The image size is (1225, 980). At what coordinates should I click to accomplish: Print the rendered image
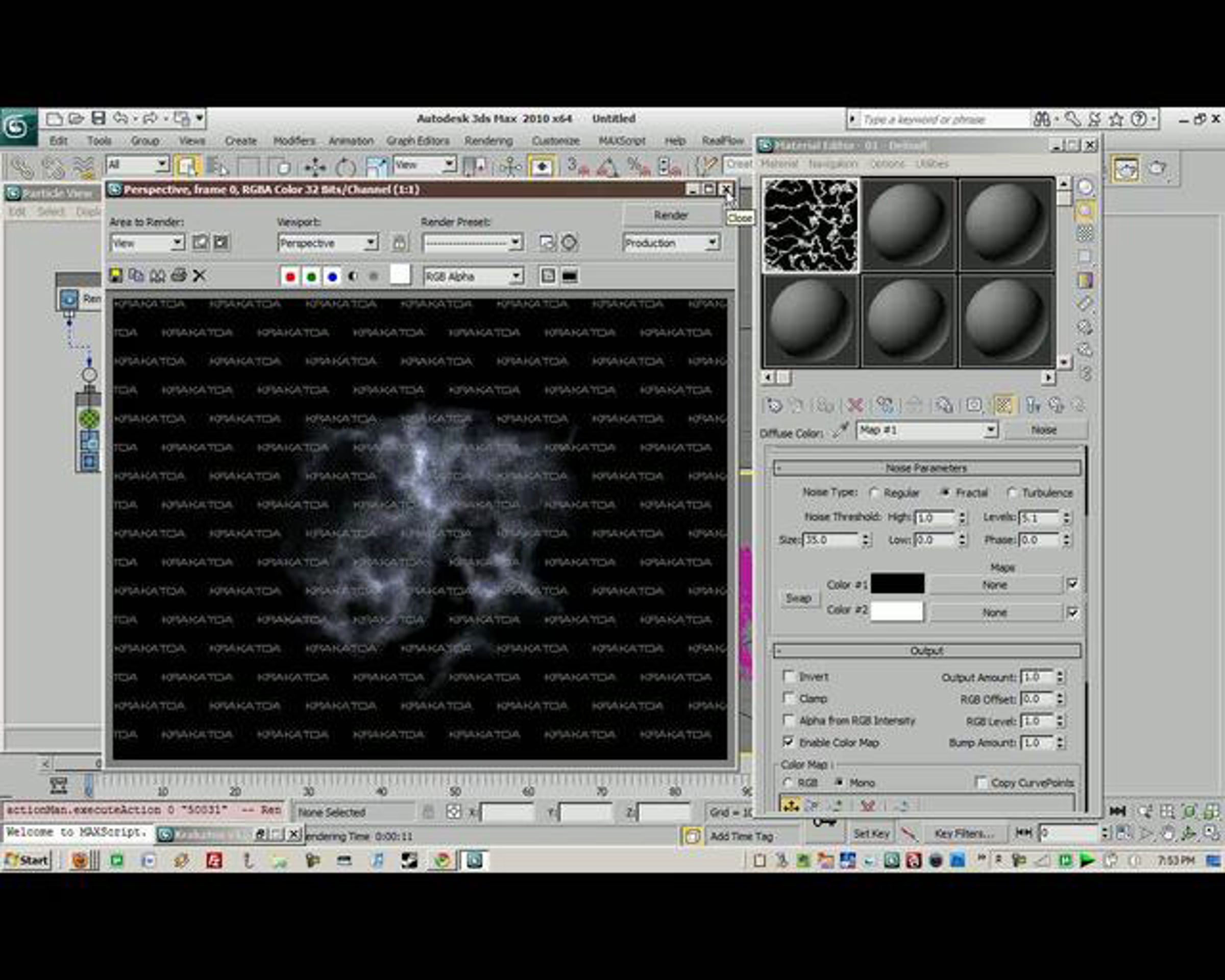tap(179, 276)
